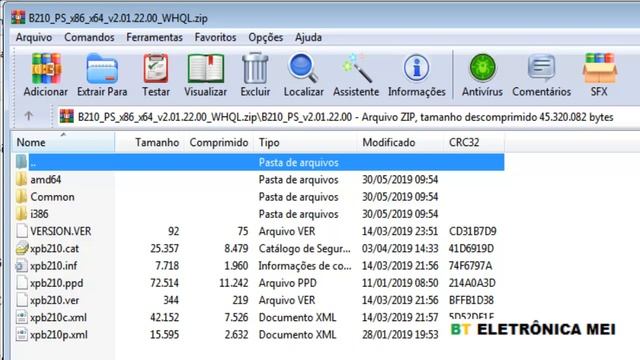Sort by the Nome column header
This screenshot has height=360, width=640.
(x=63, y=142)
